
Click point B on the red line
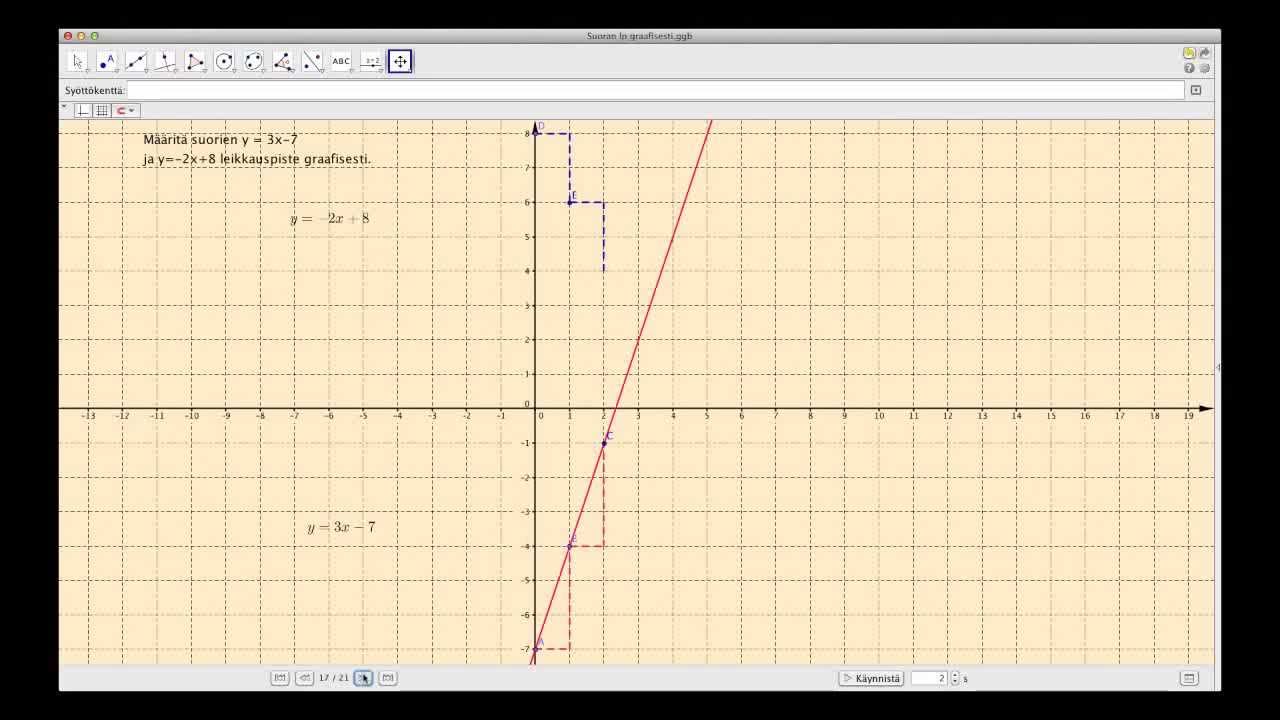click(x=570, y=546)
